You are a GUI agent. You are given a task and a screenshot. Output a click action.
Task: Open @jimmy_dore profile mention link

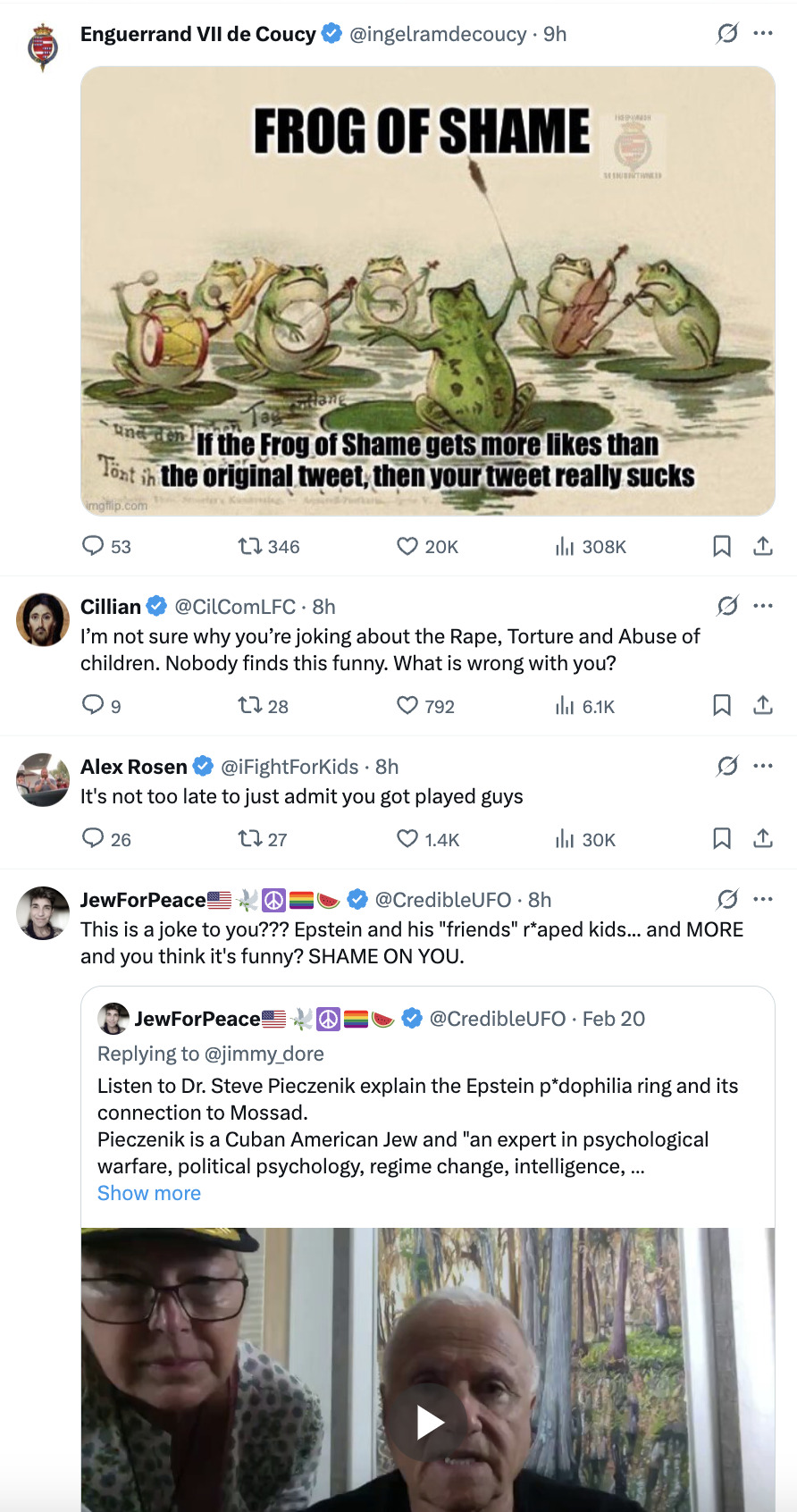[x=264, y=1054]
